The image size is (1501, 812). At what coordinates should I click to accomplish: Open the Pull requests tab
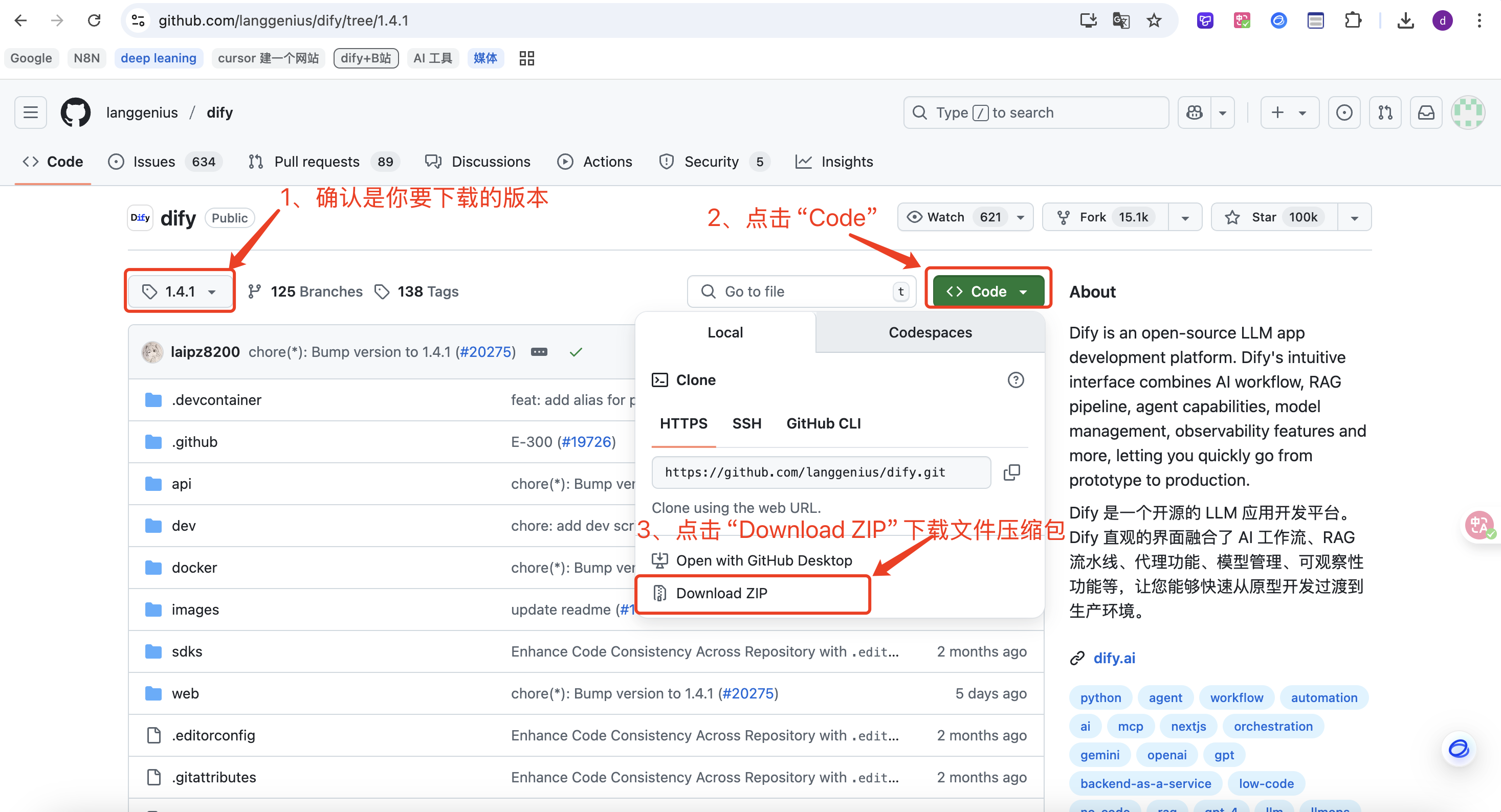click(x=323, y=162)
